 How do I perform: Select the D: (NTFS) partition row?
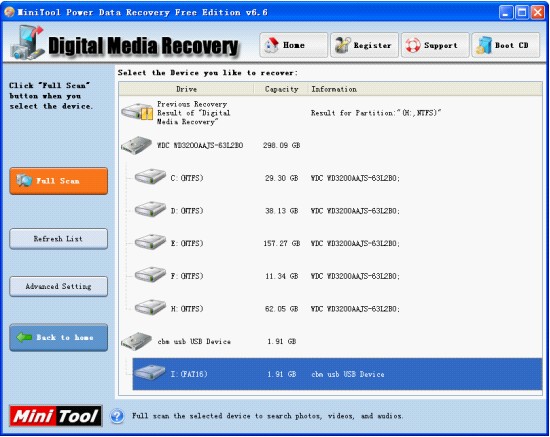pyautogui.click(x=337, y=211)
